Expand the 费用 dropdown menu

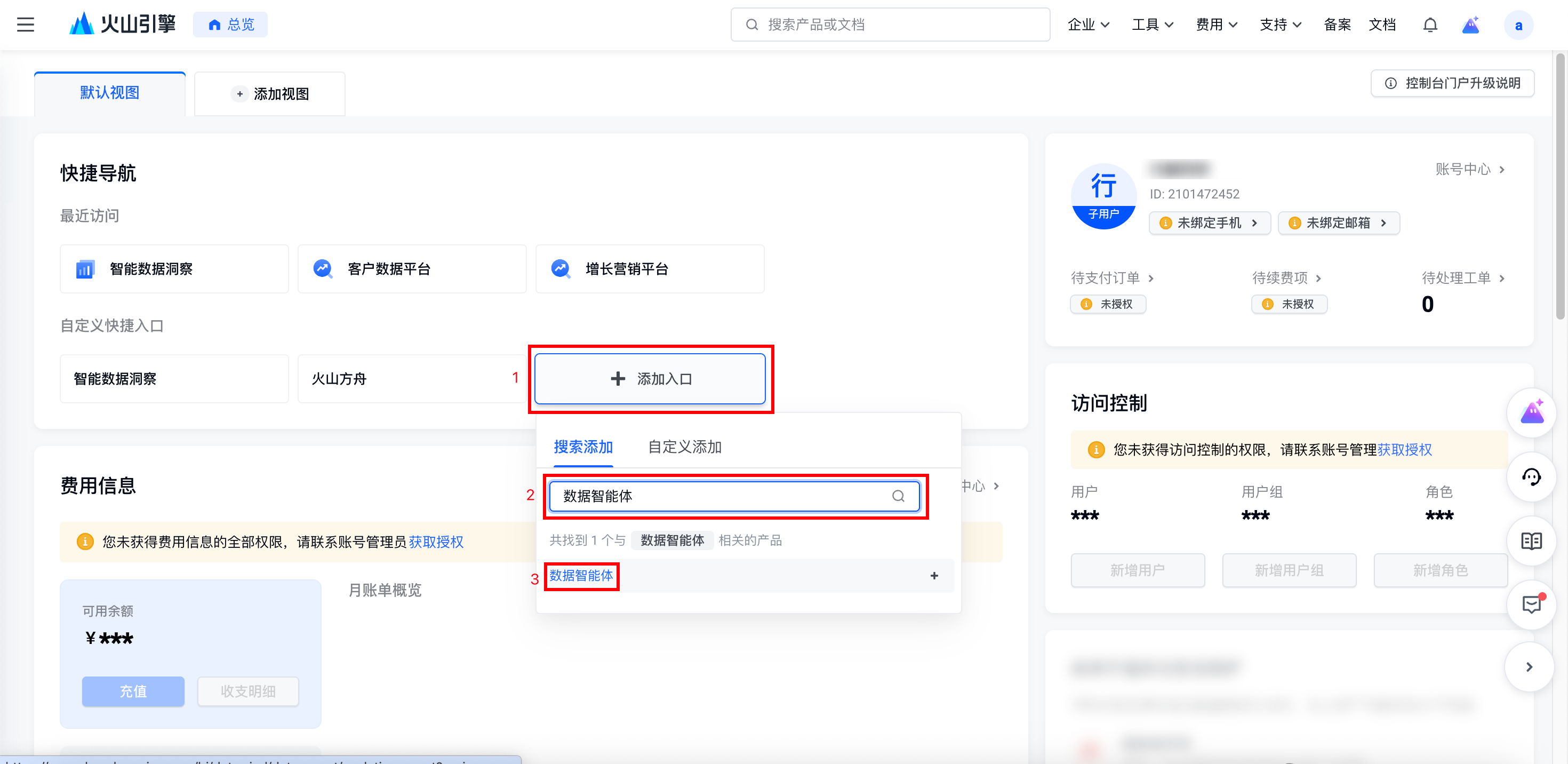coord(1216,25)
